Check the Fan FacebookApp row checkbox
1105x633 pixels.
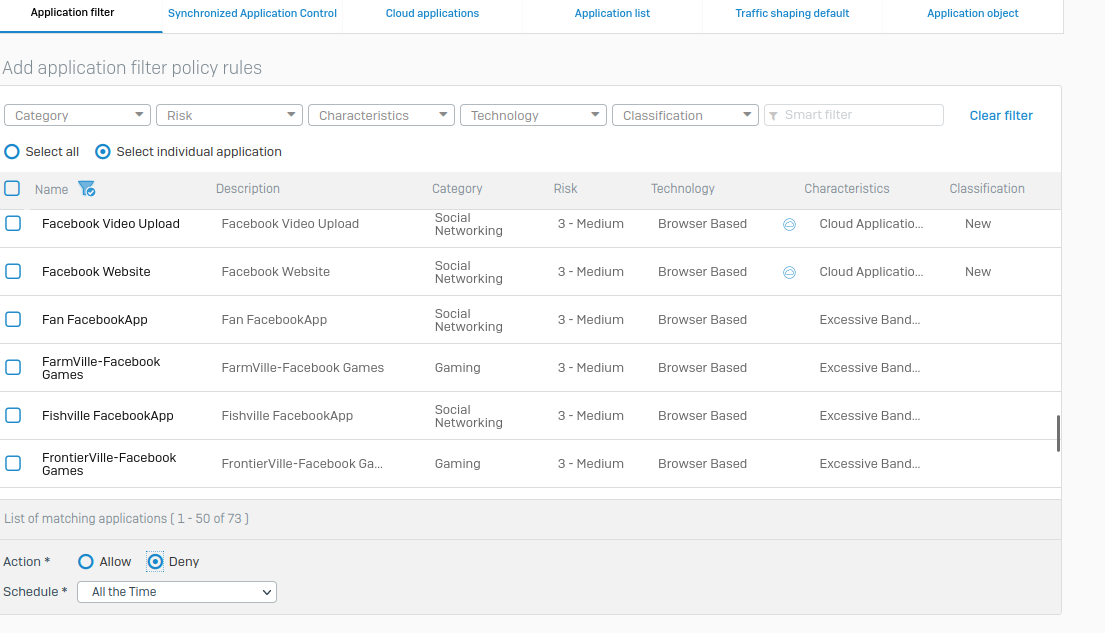pos(13,319)
